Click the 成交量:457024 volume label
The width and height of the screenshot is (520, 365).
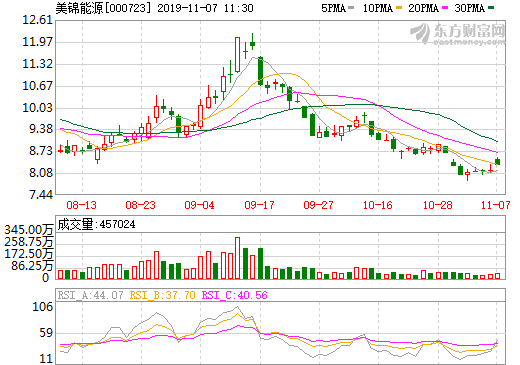[x=96, y=224]
